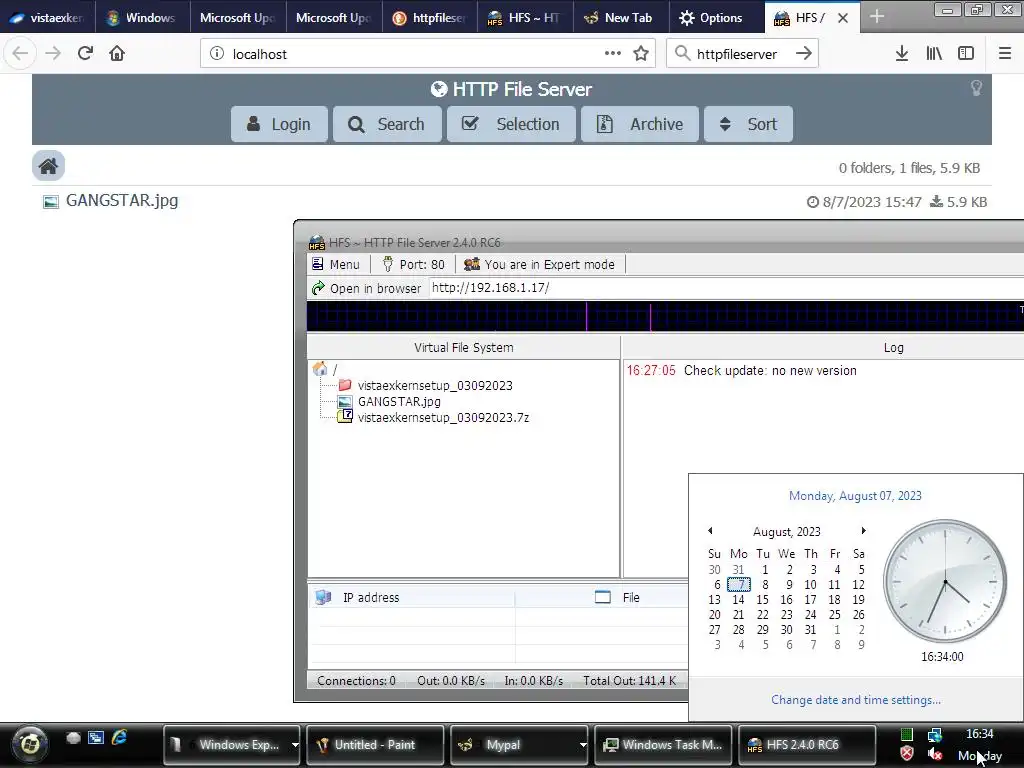Image resolution: width=1024 pixels, height=768 pixels.
Task: Select GANGSTAR.jpg in Virtual File System
Action: [389, 402]
